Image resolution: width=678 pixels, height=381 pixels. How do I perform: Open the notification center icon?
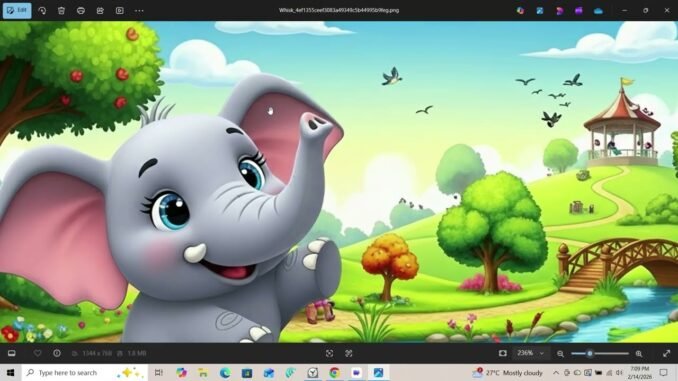click(664, 372)
